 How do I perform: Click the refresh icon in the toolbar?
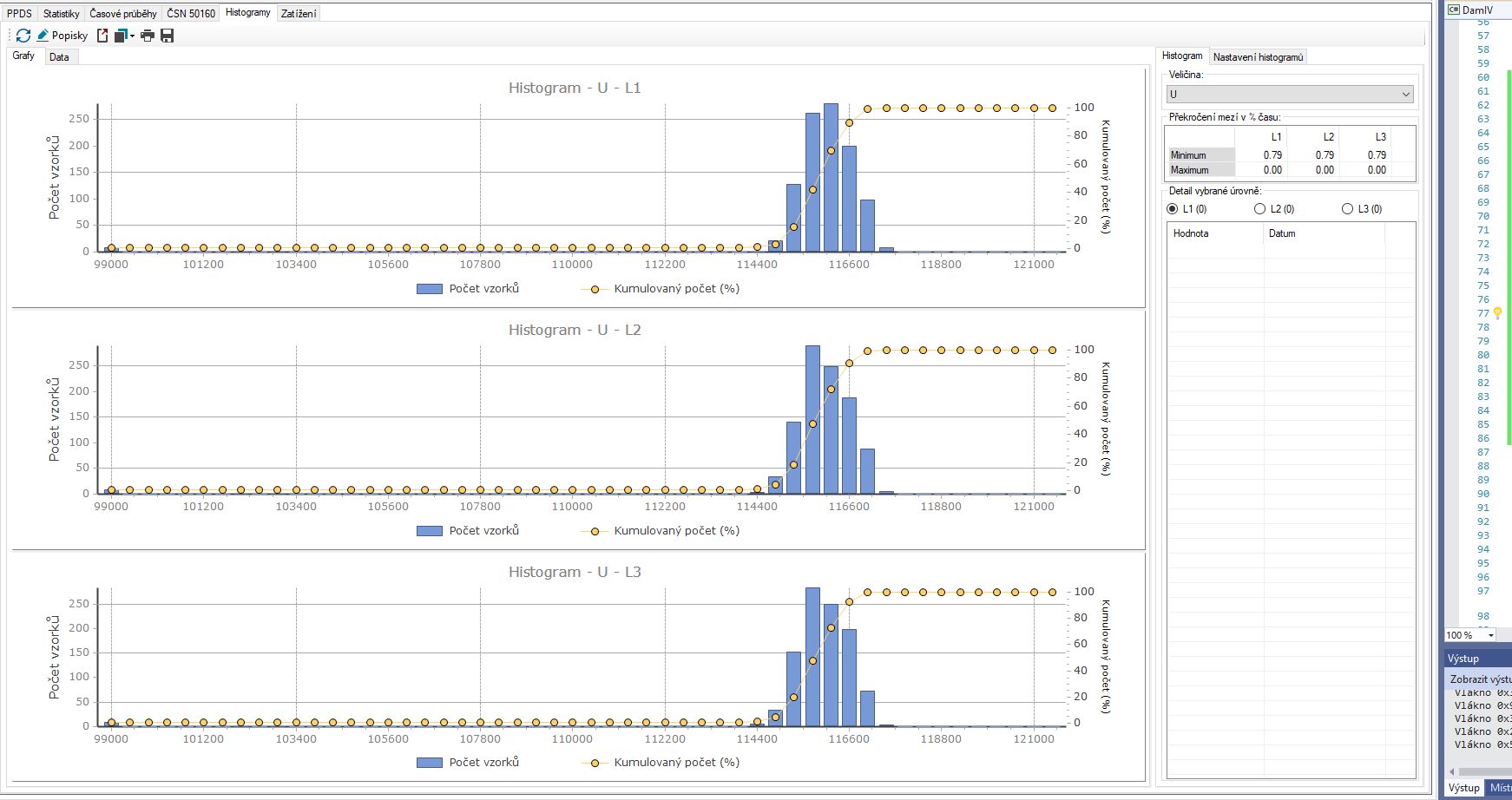[x=23, y=36]
